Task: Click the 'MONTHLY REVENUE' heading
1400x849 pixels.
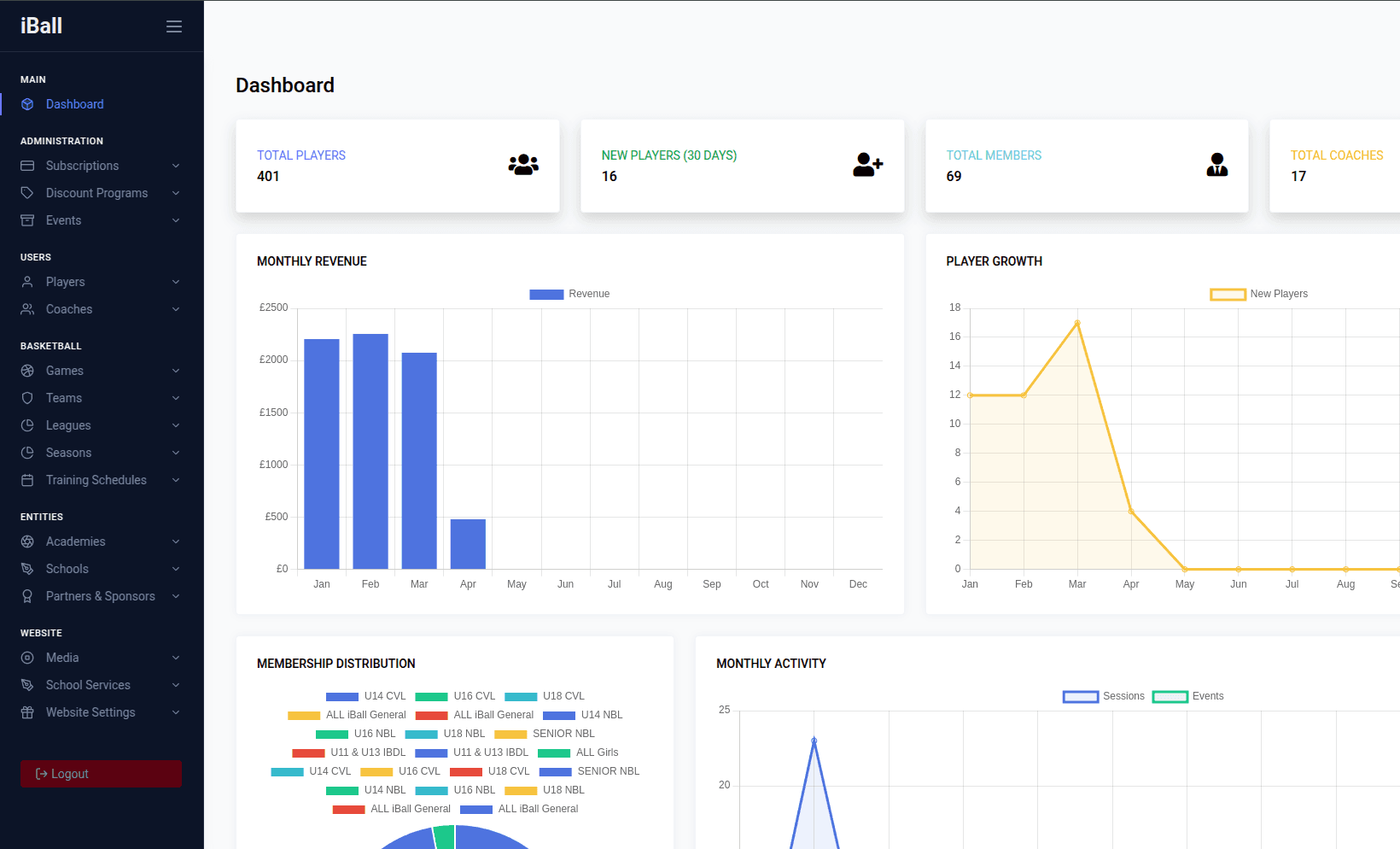Action: click(312, 261)
